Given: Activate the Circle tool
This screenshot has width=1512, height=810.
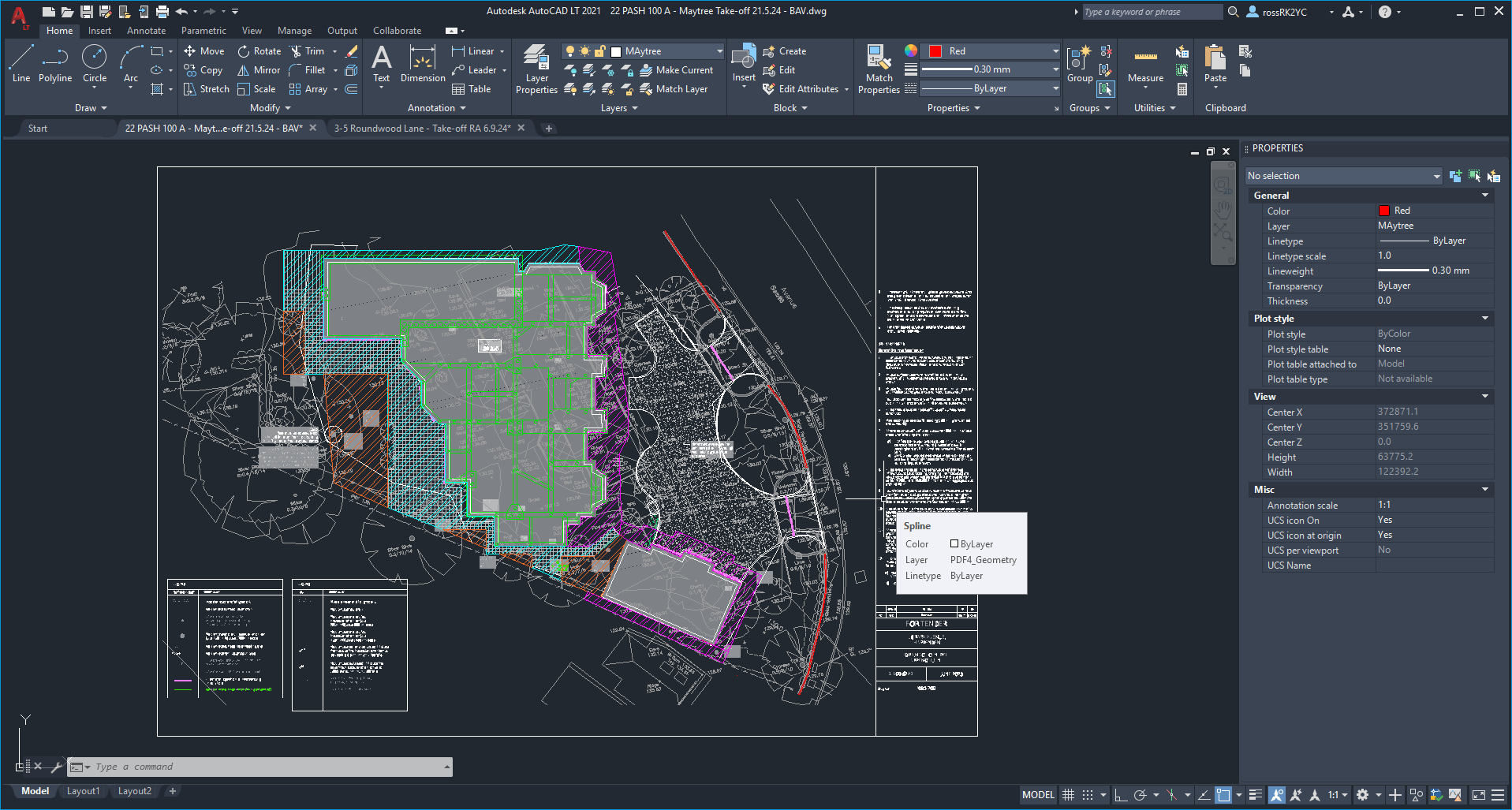Looking at the screenshot, I should click(95, 66).
